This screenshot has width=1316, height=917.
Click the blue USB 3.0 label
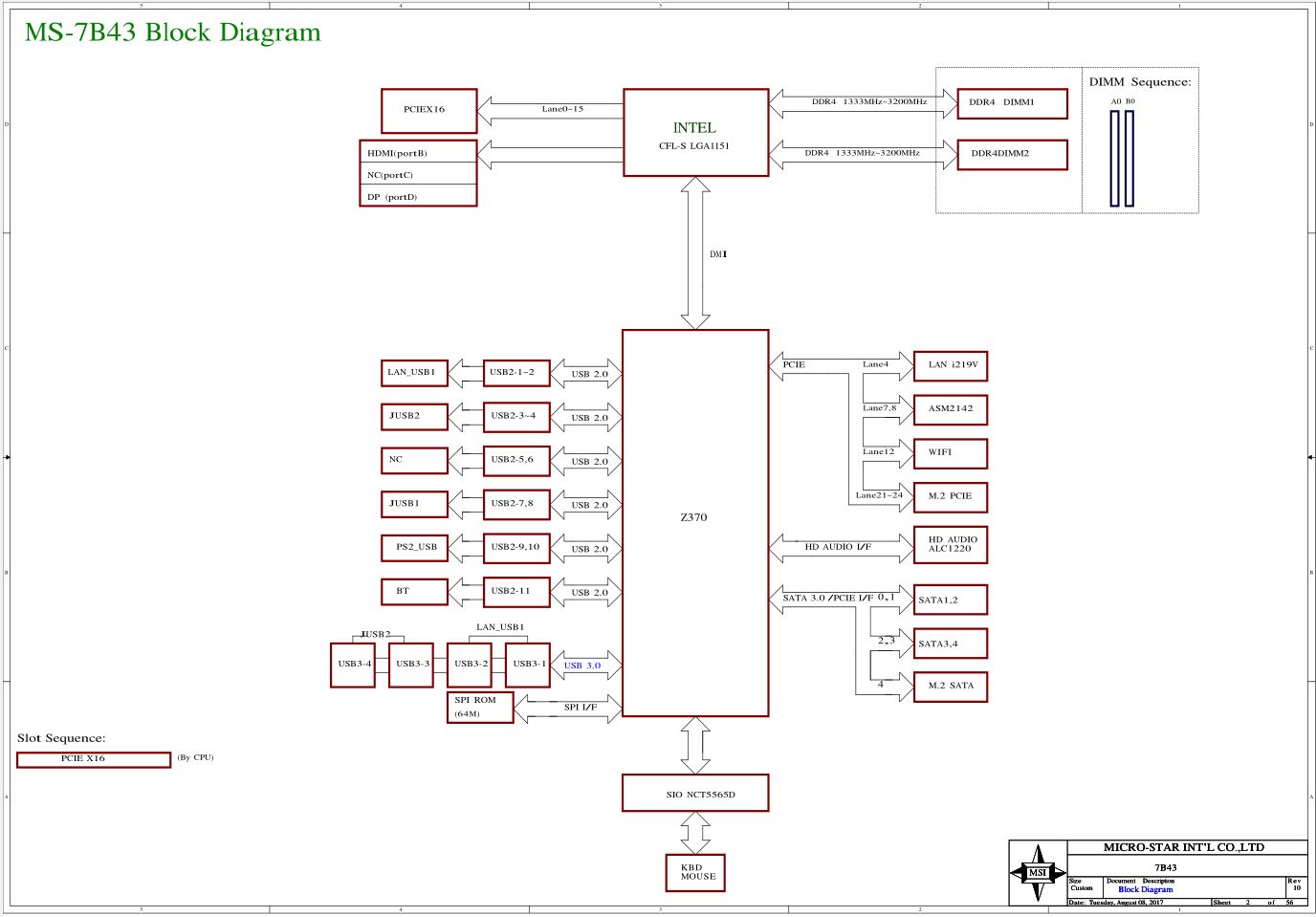[x=582, y=666]
